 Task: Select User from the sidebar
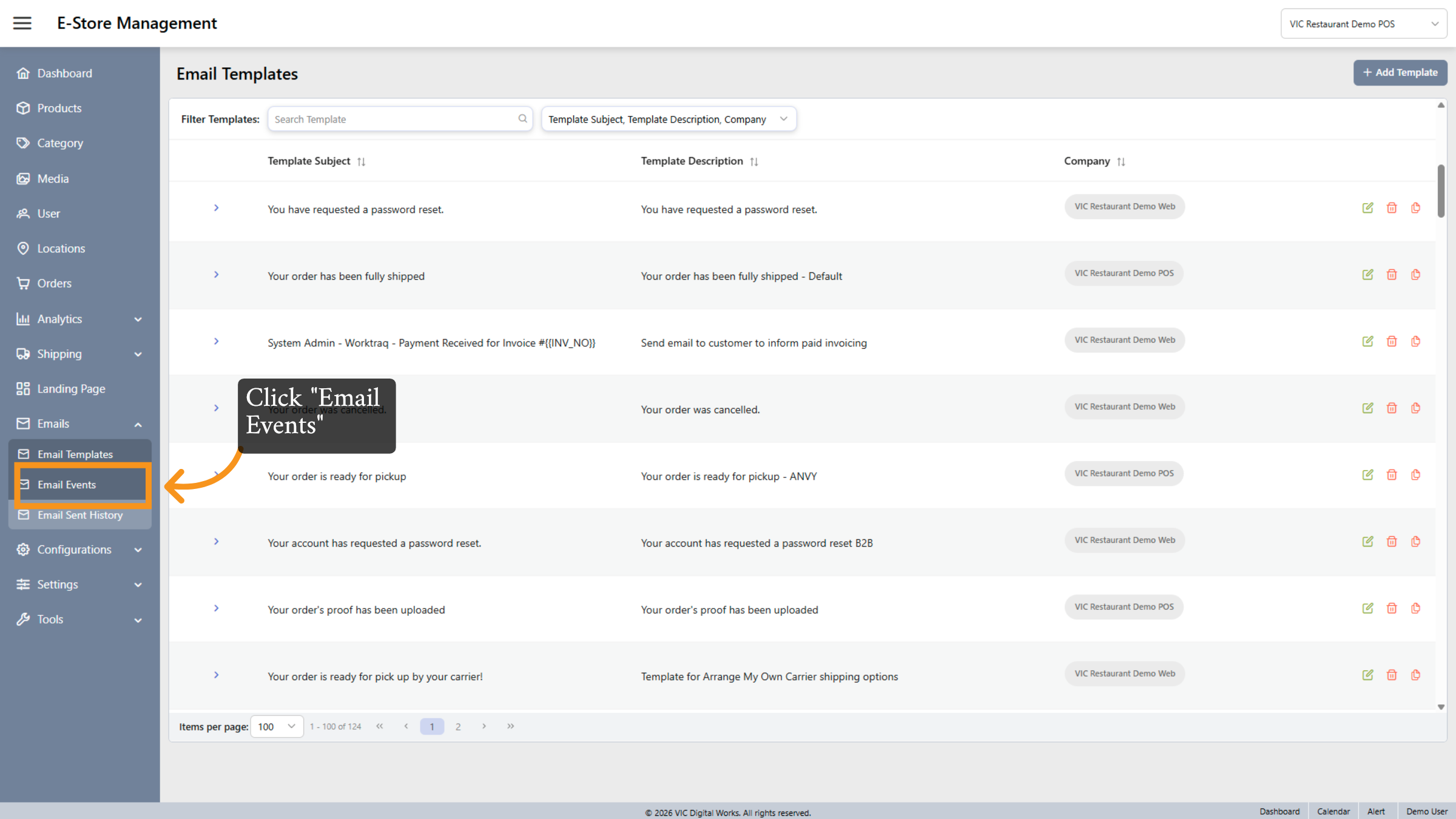point(49,214)
